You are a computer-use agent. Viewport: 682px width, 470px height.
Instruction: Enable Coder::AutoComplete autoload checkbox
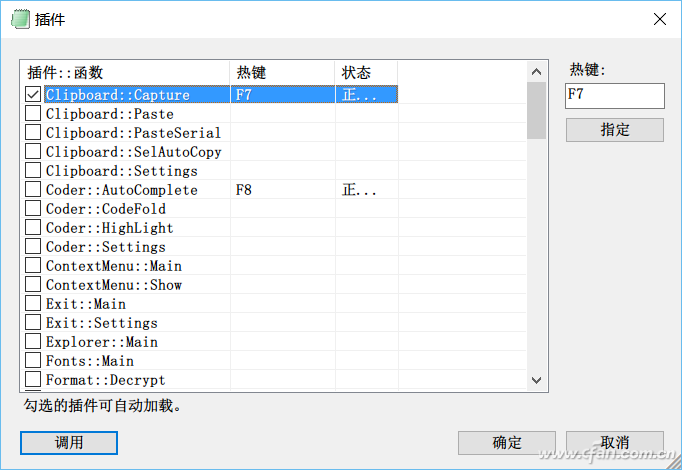[33, 190]
